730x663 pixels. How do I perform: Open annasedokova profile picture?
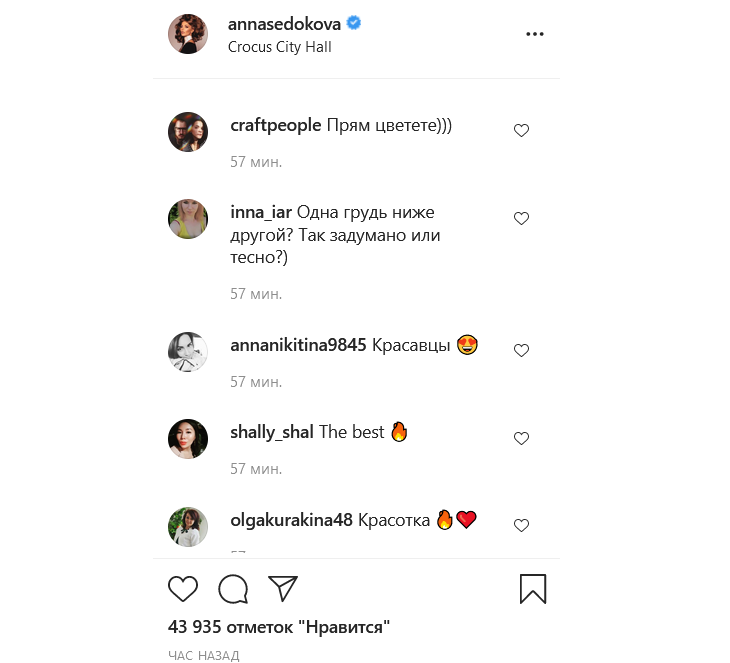coord(188,35)
